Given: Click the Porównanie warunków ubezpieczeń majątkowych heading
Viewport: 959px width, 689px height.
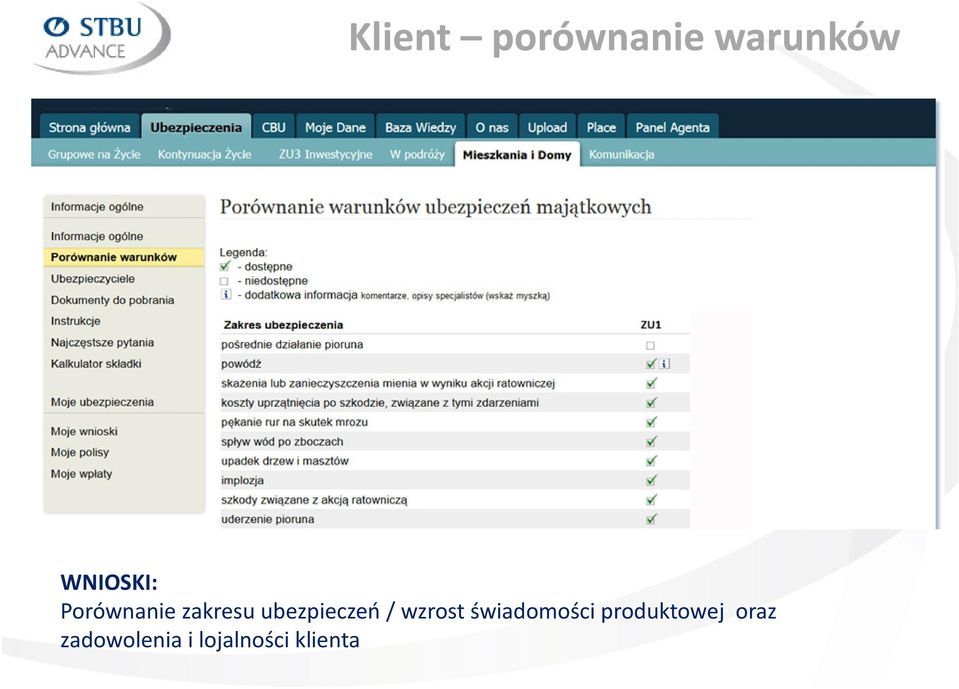Looking at the screenshot, I should pyautogui.click(x=435, y=207).
